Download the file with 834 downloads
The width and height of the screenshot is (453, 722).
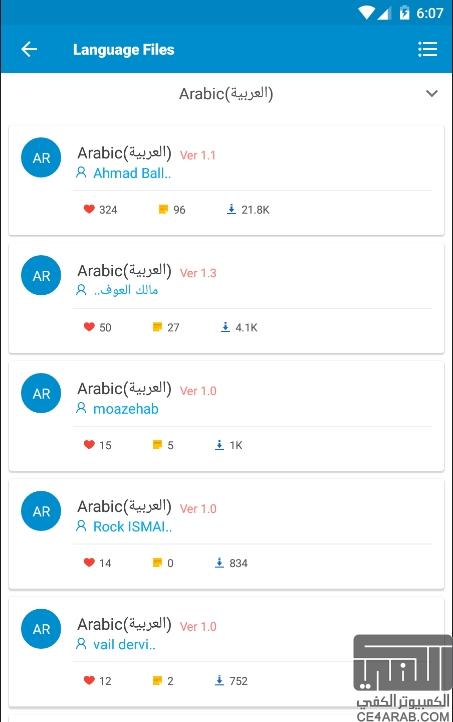click(x=219, y=563)
